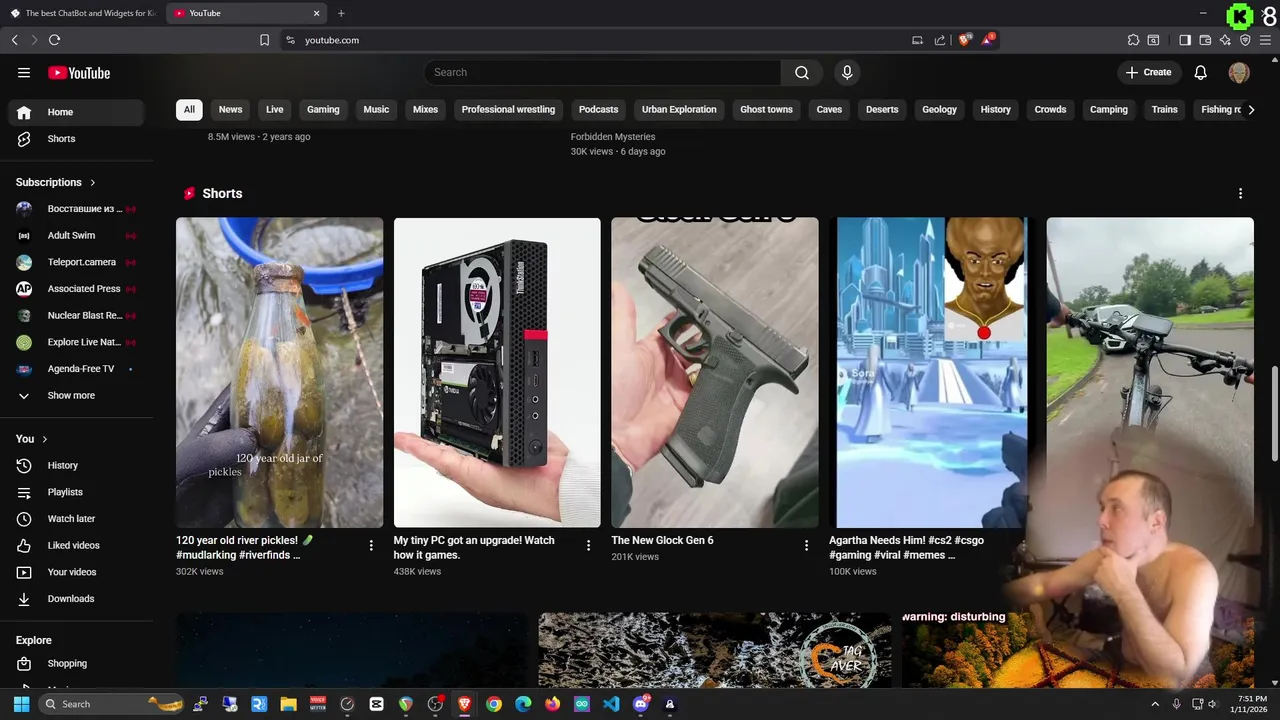The width and height of the screenshot is (1280, 720).
Task: Reload the page
Action: pyautogui.click(x=54, y=40)
